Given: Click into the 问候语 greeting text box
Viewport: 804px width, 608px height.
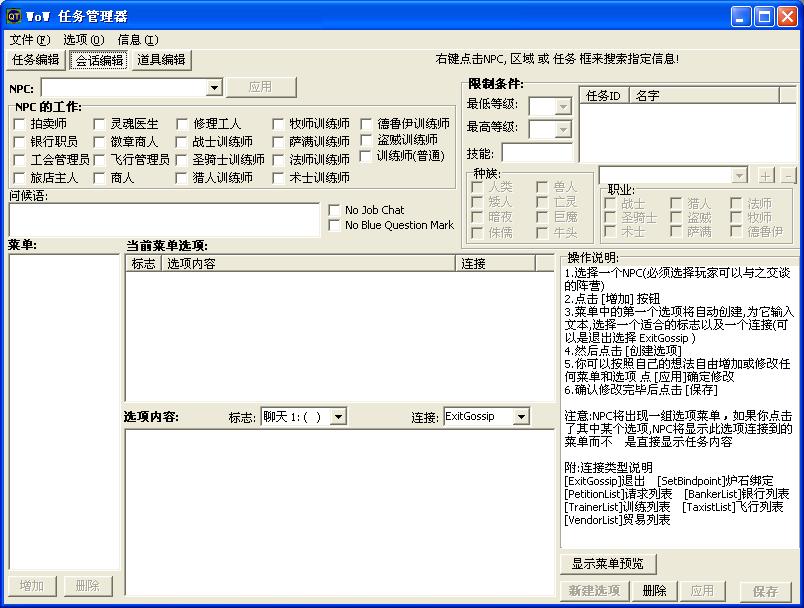Looking at the screenshot, I should pyautogui.click(x=164, y=220).
